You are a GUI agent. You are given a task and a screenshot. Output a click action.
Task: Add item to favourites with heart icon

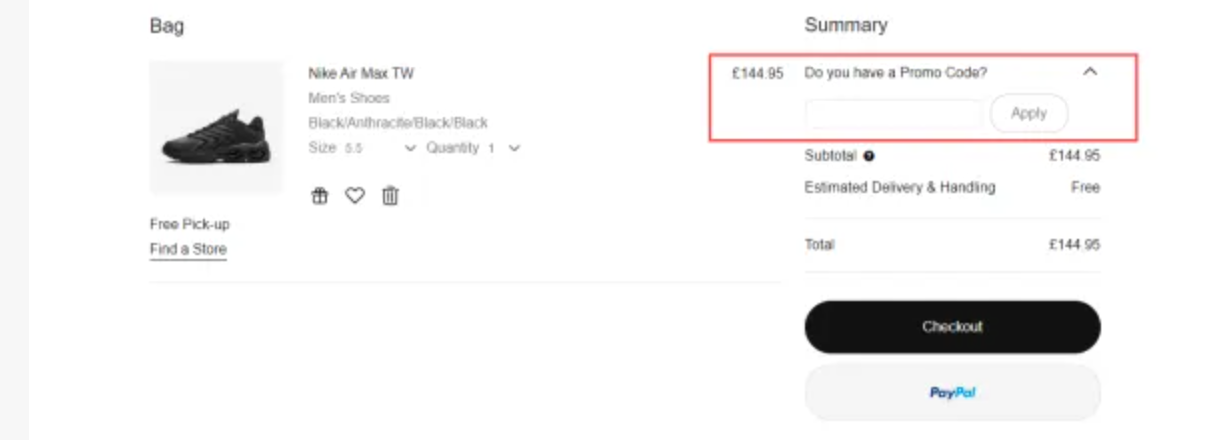pyautogui.click(x=355, y=196)
